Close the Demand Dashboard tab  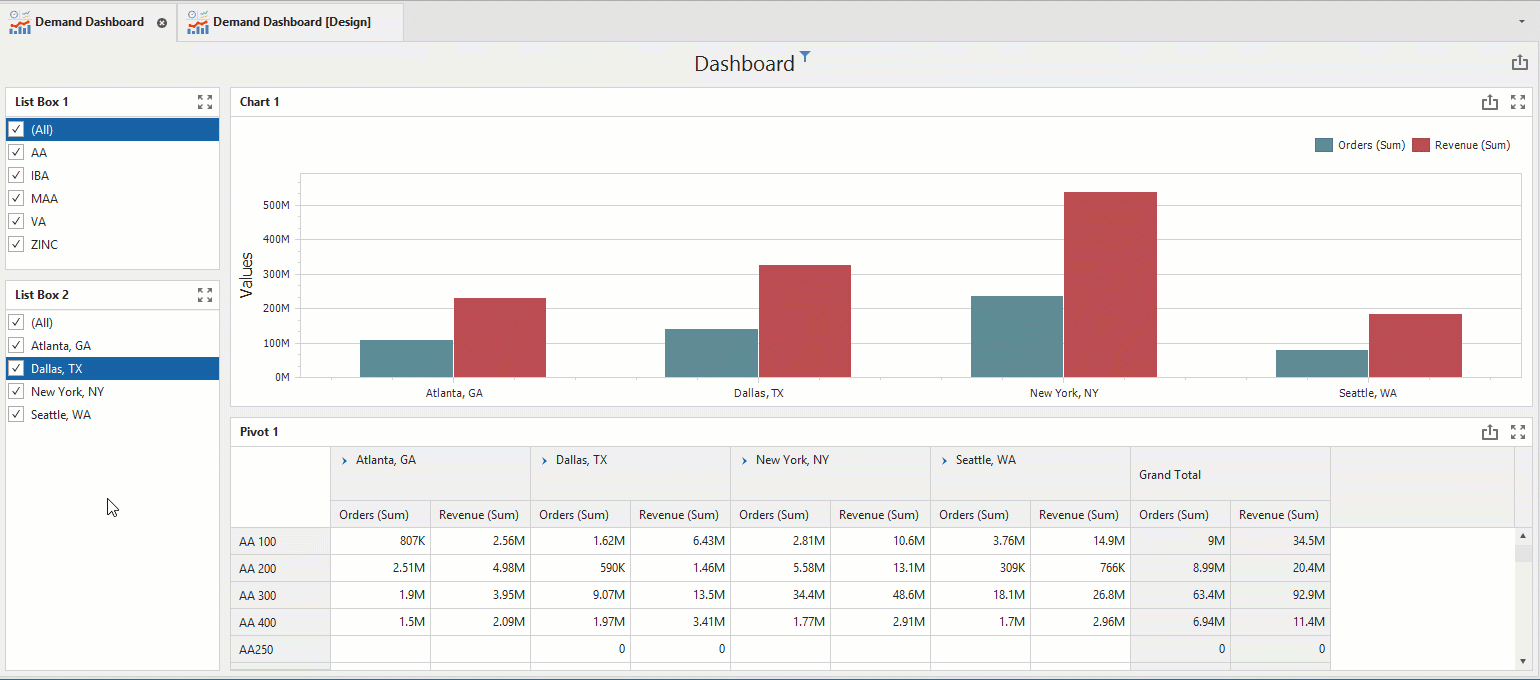click(x=162, y=22)
